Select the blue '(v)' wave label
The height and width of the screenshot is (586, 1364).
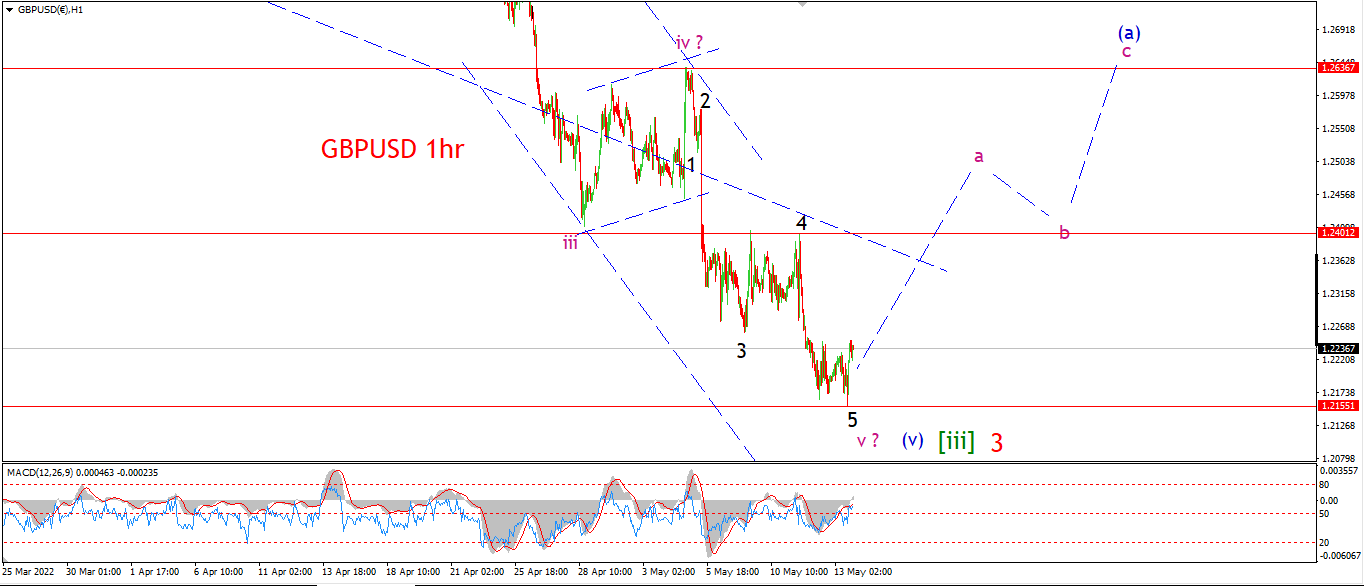pos(912,440)
